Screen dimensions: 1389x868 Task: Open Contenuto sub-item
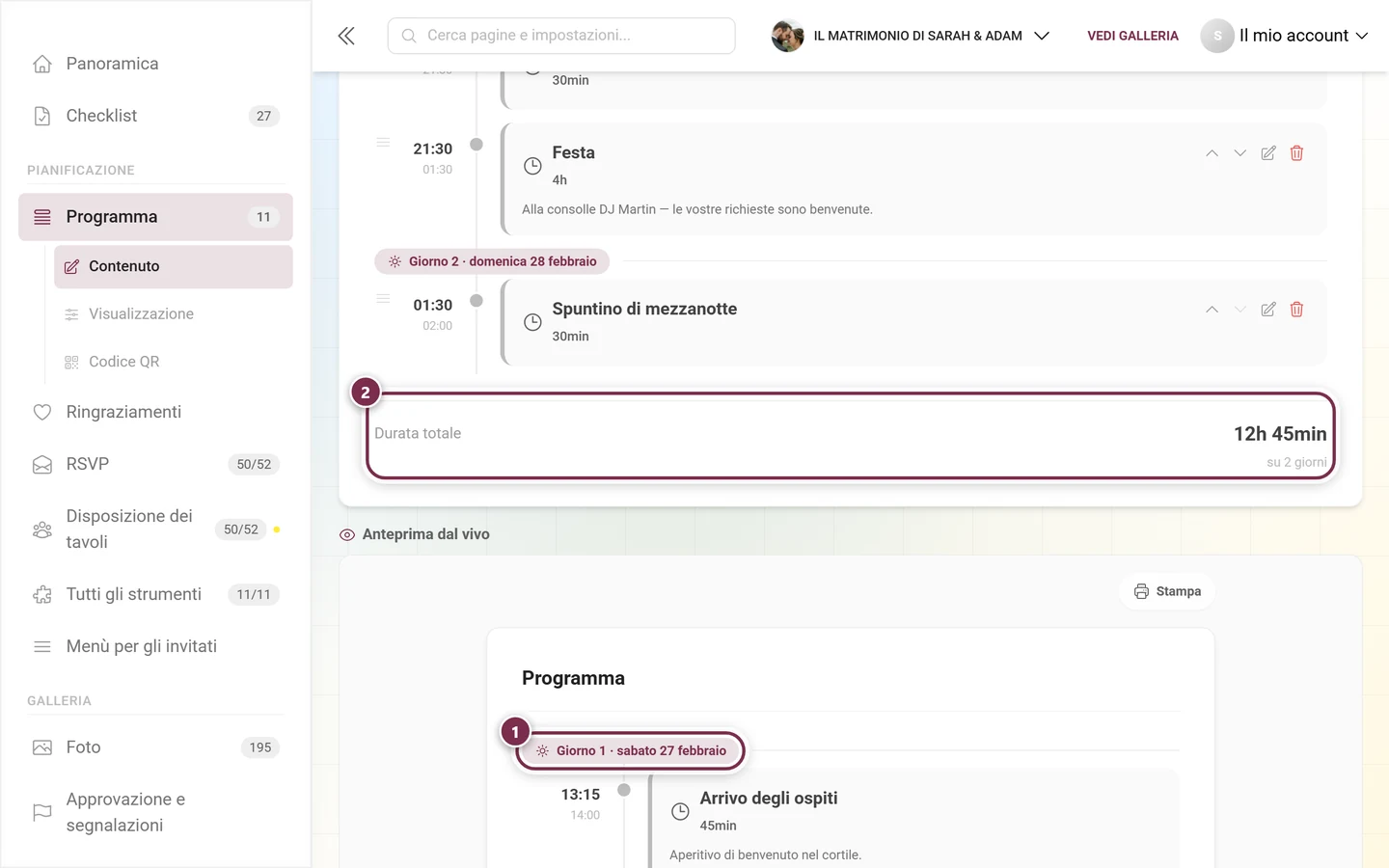click(174, 266)
